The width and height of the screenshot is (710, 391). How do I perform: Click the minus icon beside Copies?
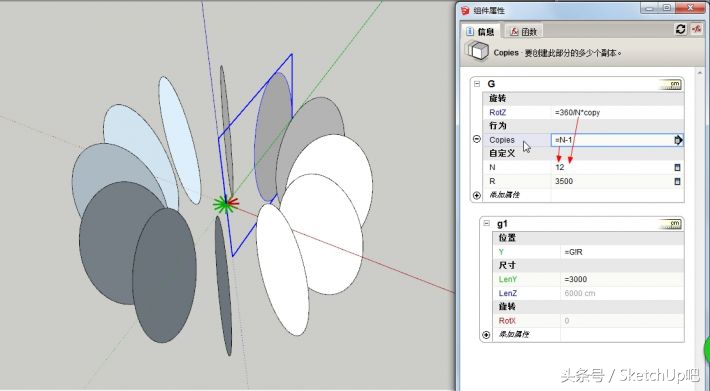(x=476, y=139)
